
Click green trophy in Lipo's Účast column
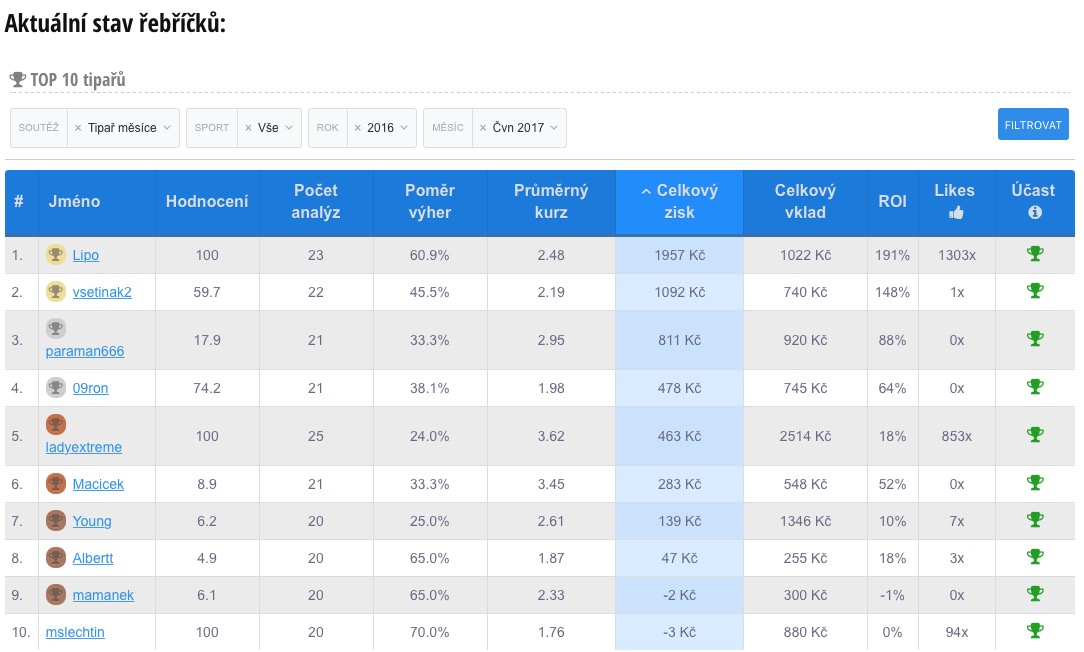[1035, 254]
